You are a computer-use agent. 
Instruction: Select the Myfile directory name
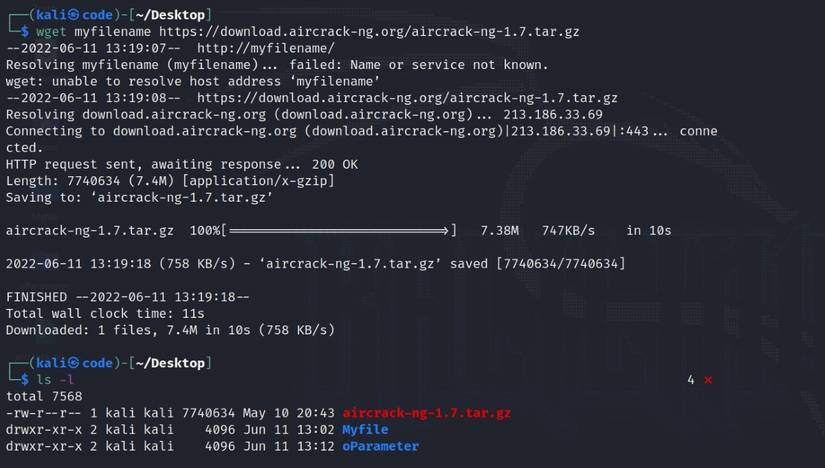pyautogui.click(x=365, y=429)
